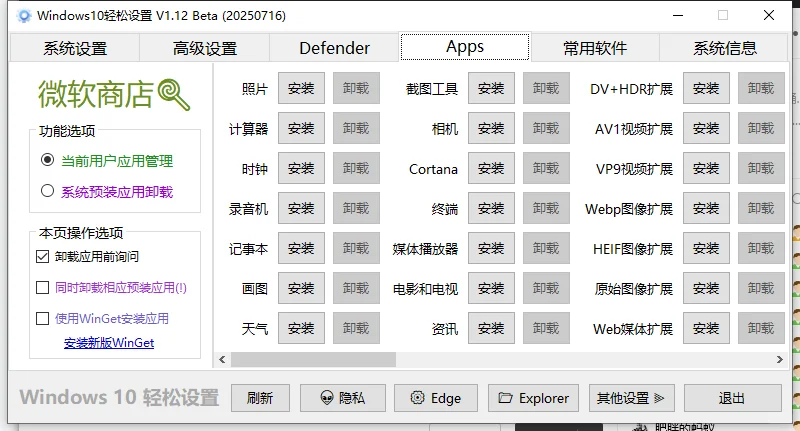This screenshot has width=800, height=431.
Task: Install the Web媒体扩展
Action: [x=706, y=328]
